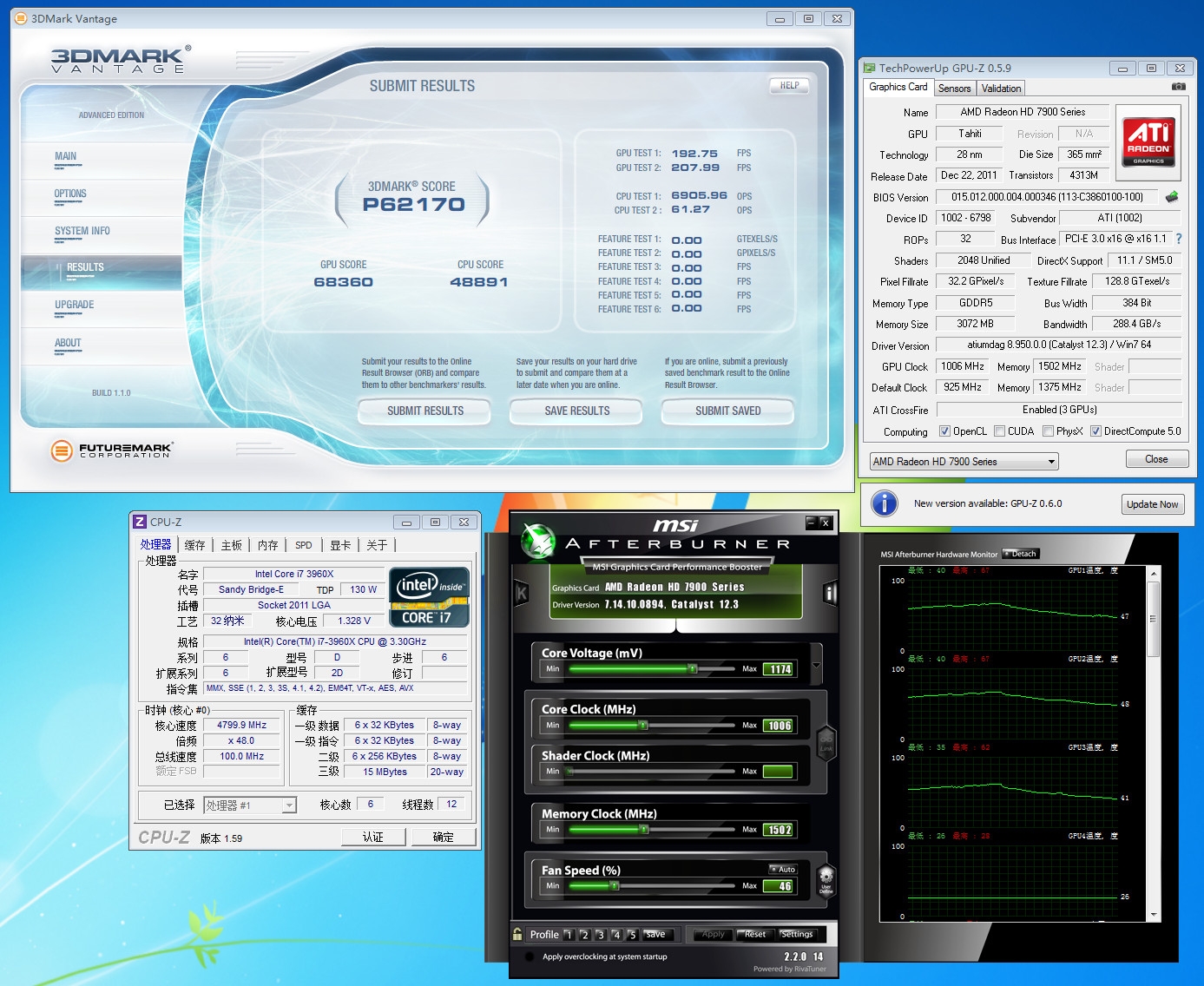Image resolution: width=1204 pixels, height=986 pixels.
Task: Toggle the fan speed Auto button
Action: click(x=782, y=869)
